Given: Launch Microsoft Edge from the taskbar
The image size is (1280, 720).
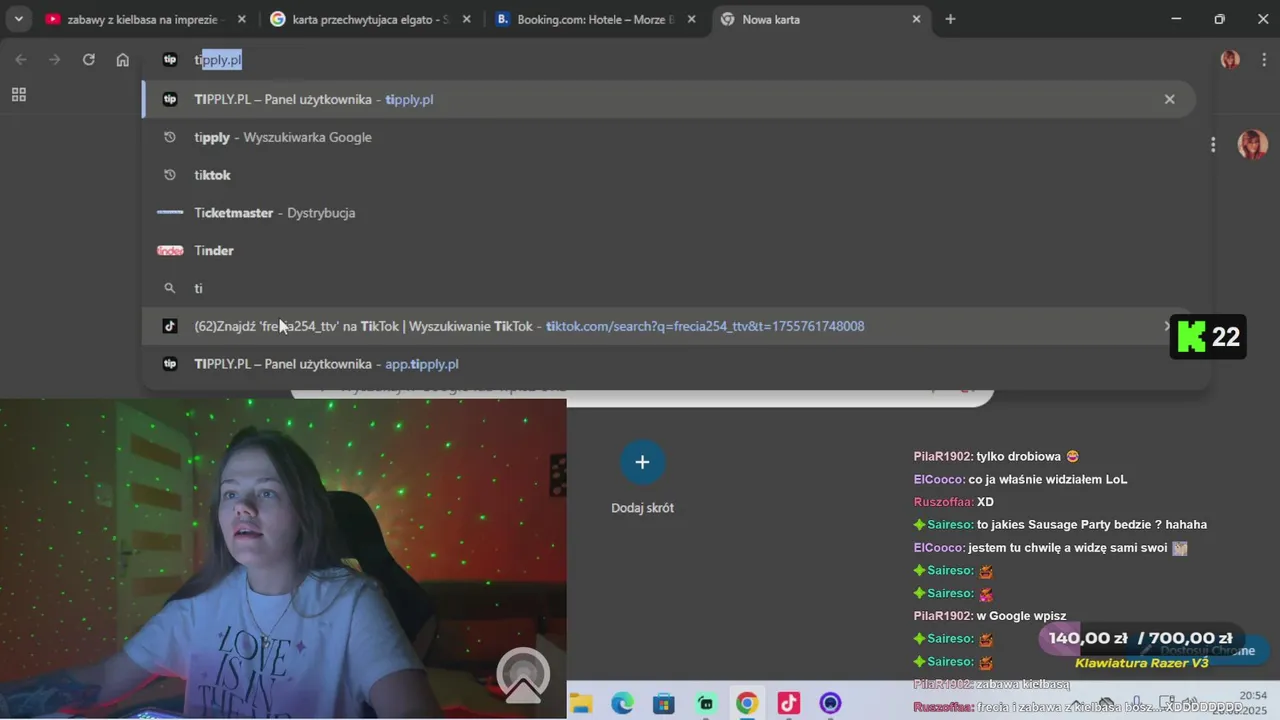Looking at the screenshot, I should click(622, 704).
